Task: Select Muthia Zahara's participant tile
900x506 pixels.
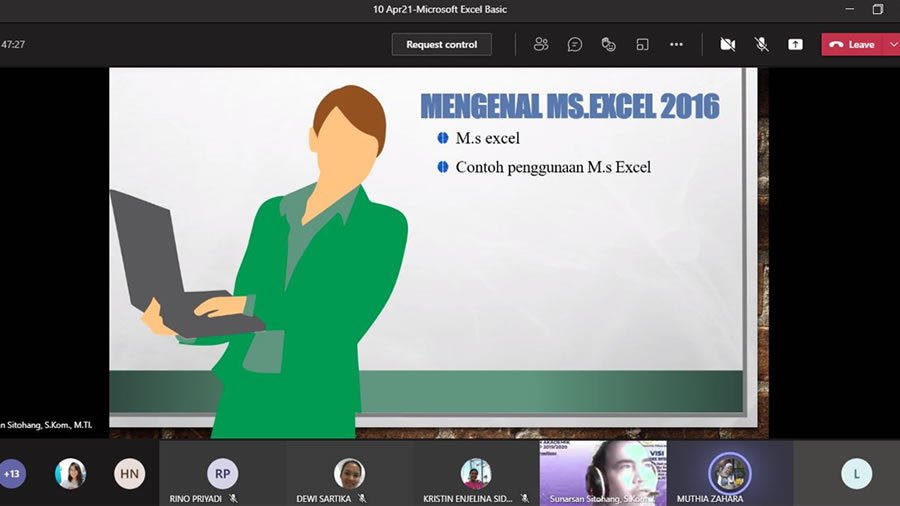Action: pyautogui.click(x=729, y=473)
